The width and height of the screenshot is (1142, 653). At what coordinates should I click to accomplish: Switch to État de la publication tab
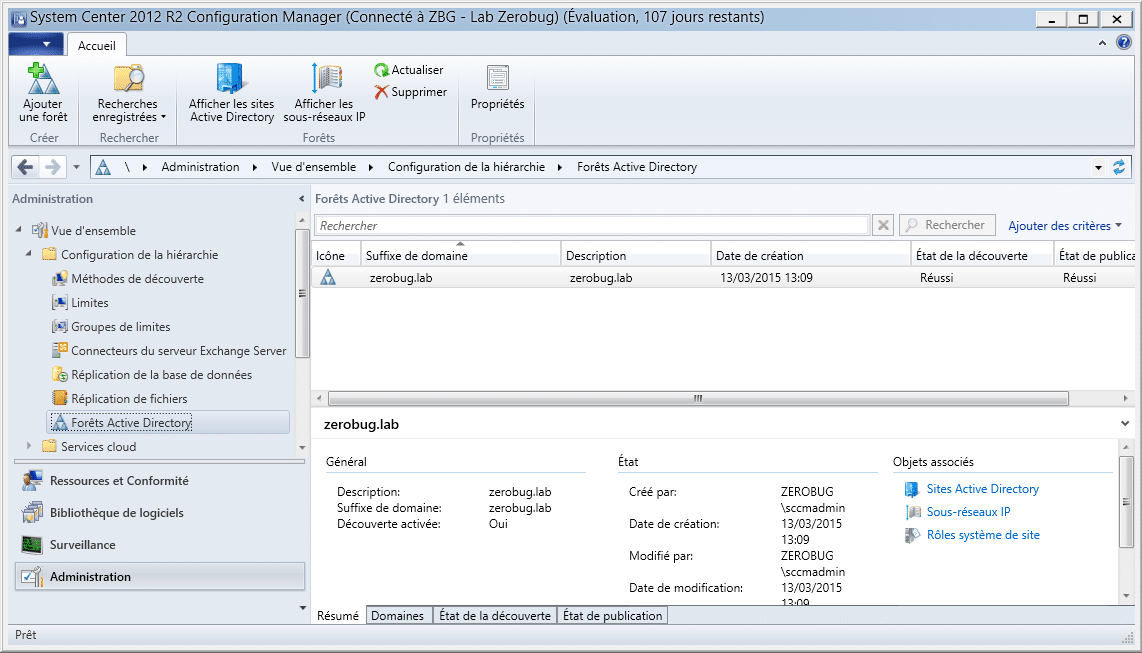pos(612,616)
